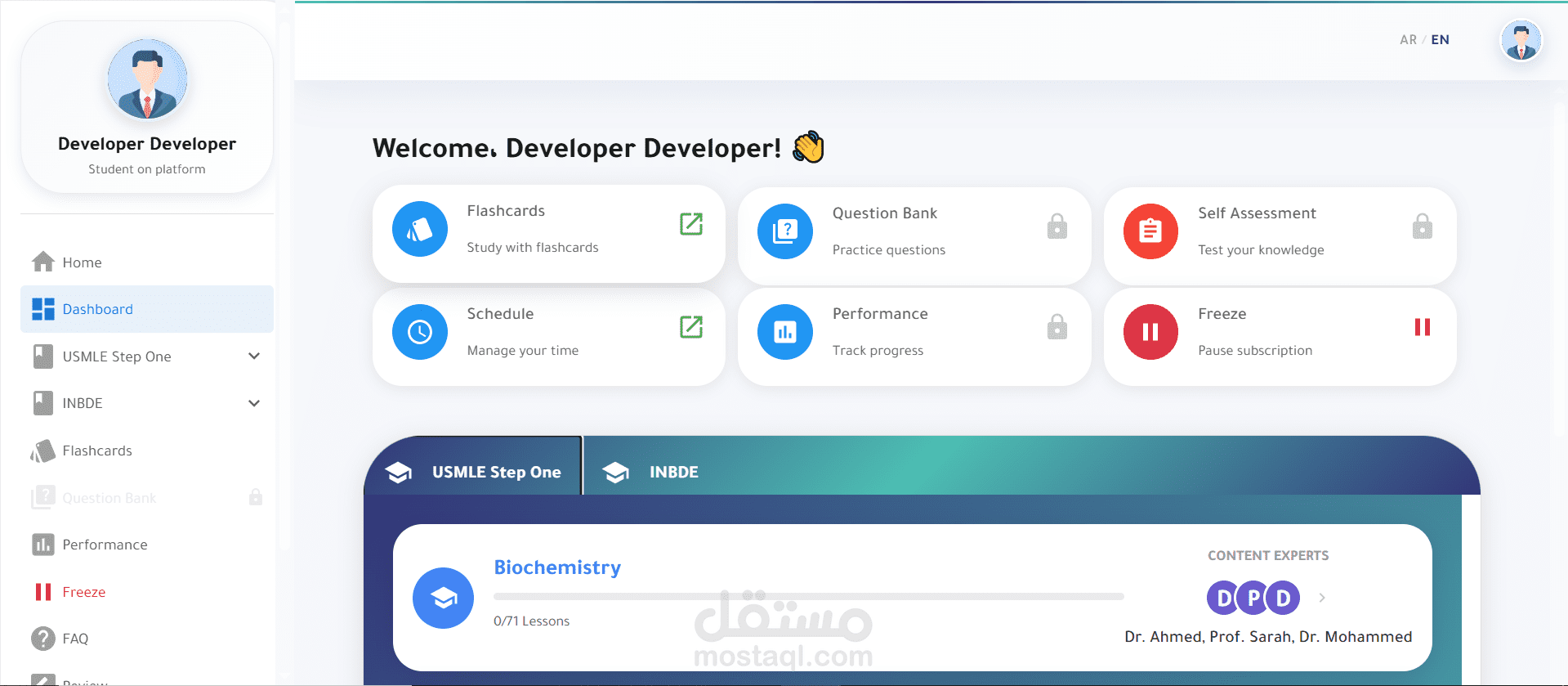Click the 'Manage your time' text
Image resolution: width=1568 pixels, height=686 pixels.
pos(523,351)
